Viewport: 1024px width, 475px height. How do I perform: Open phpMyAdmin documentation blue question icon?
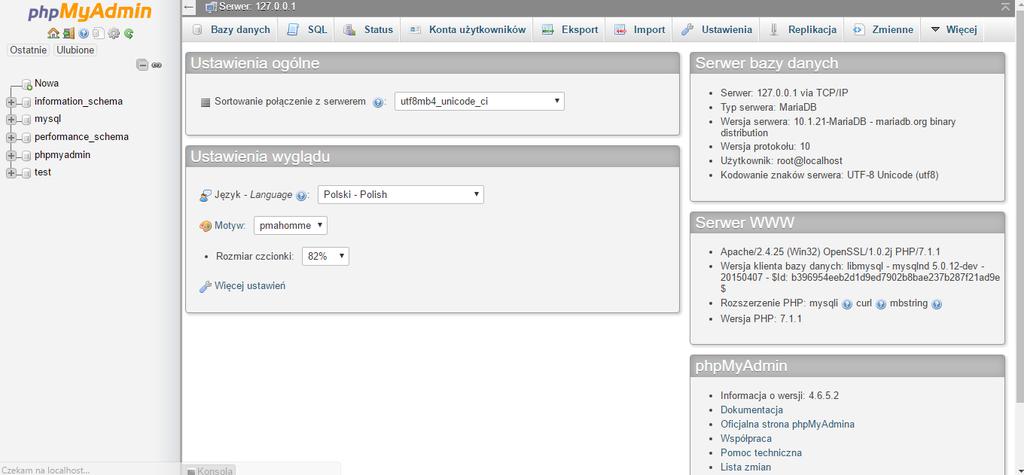84,33
